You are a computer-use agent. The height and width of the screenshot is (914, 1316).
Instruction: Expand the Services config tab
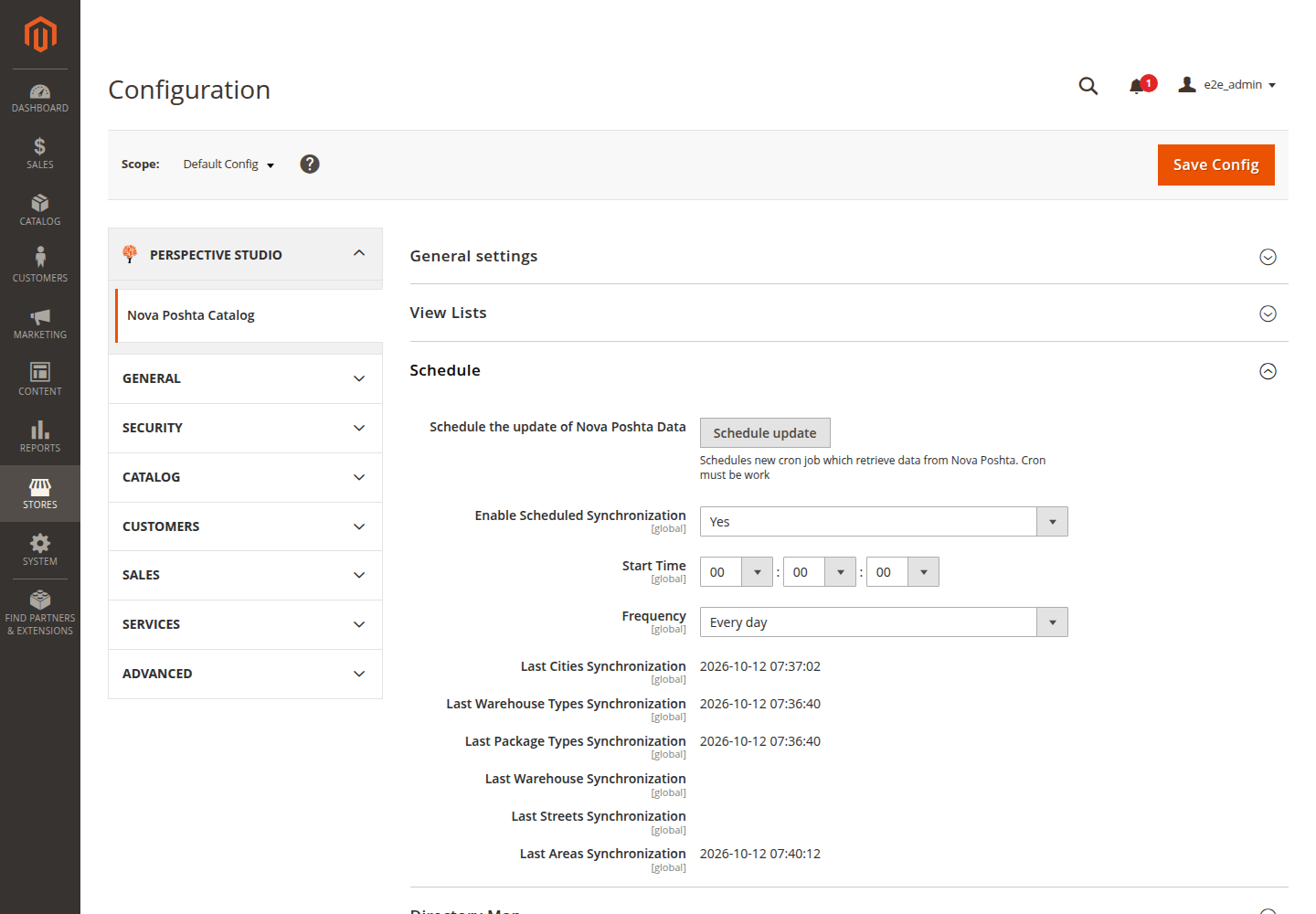(245, 624)
